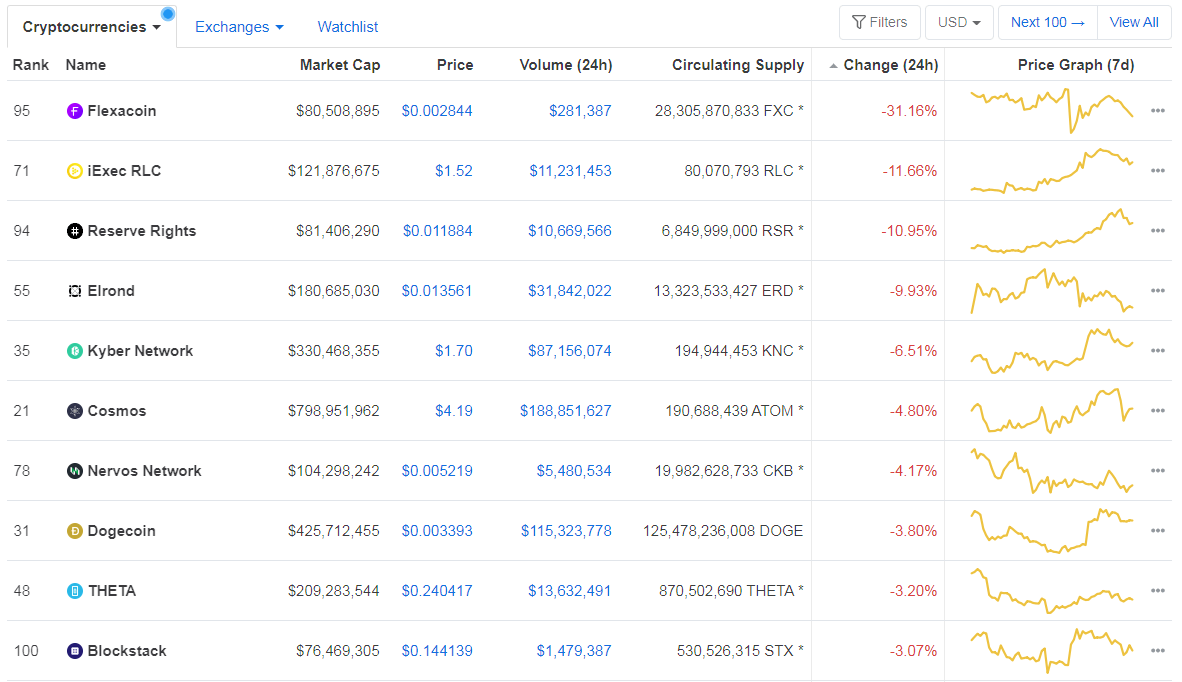
Task: Sort table by Volume (24h) column
Action: pos(566,65)
